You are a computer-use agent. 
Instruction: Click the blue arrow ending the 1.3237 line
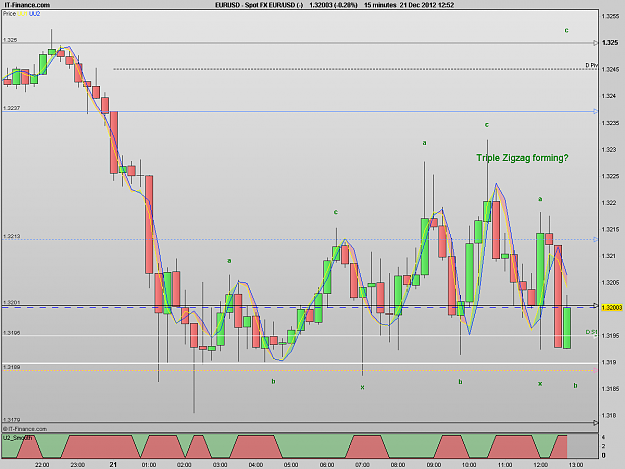596,112
